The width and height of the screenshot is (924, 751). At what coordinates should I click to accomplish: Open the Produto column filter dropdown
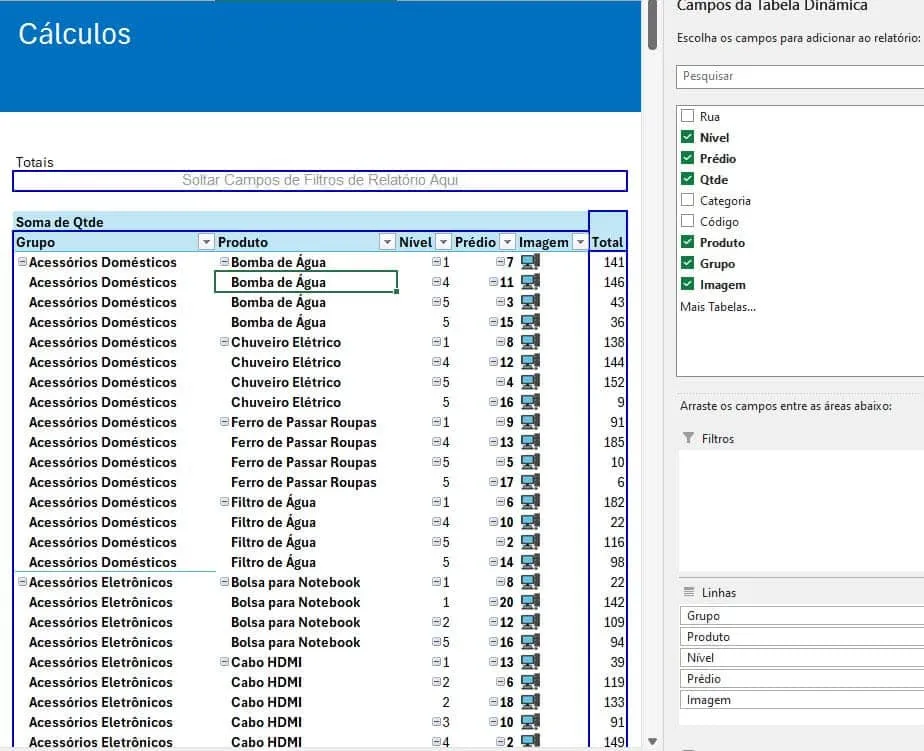387,242
